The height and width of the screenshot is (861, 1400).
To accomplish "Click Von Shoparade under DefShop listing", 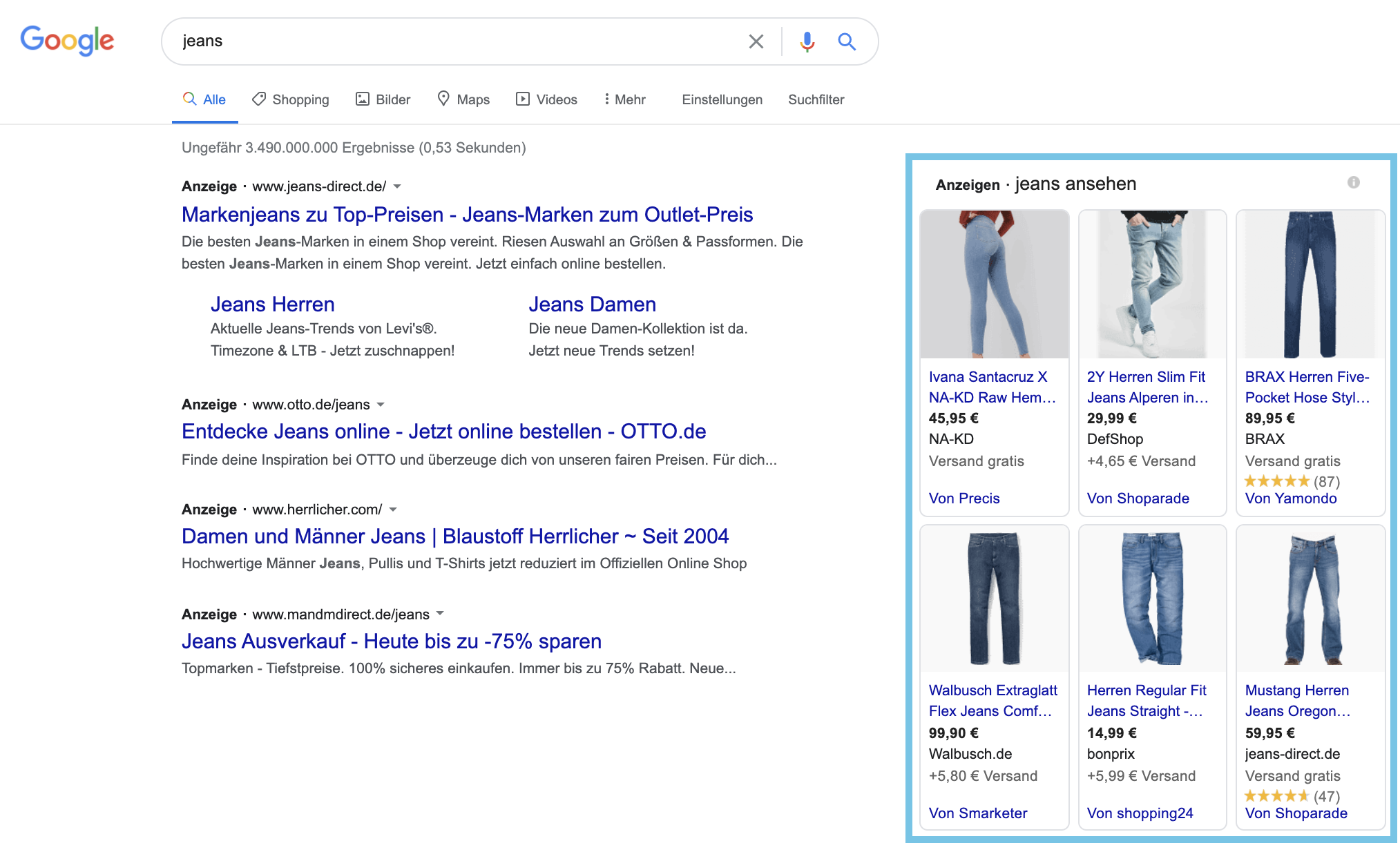I will pyautogui.click(x=1138, y=499).
